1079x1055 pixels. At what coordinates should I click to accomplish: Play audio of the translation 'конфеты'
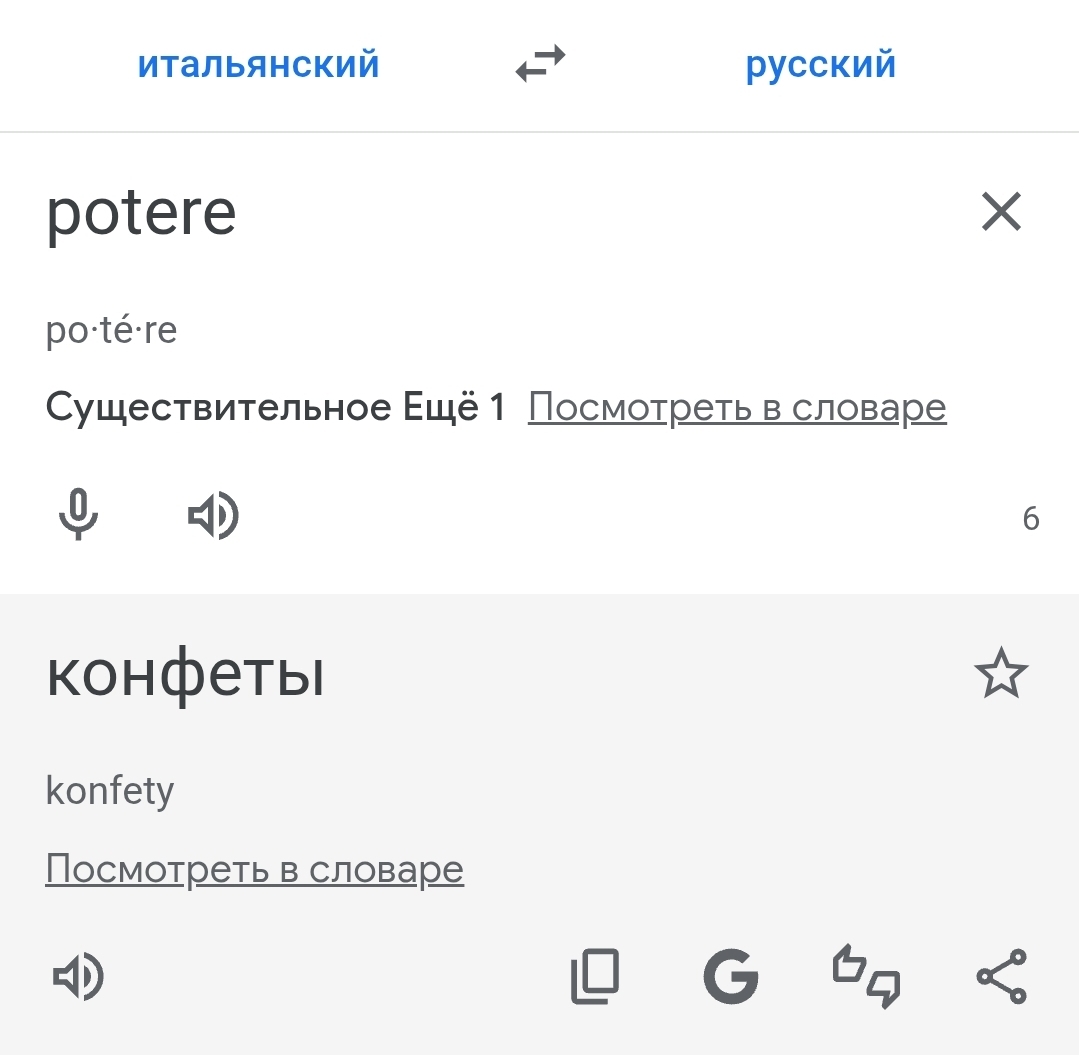tap(78, 977)
